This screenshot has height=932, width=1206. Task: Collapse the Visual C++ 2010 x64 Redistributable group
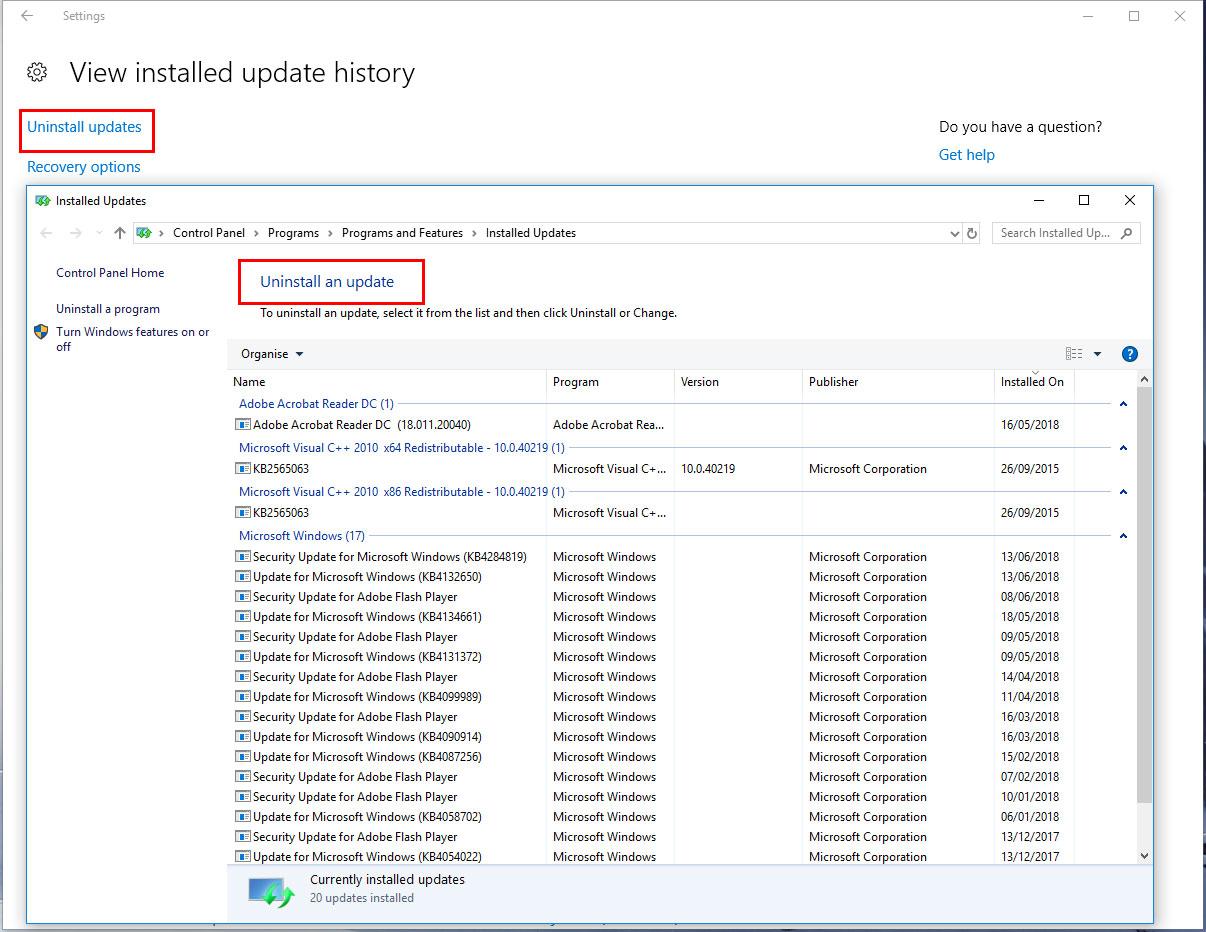tap(1123, 448)
